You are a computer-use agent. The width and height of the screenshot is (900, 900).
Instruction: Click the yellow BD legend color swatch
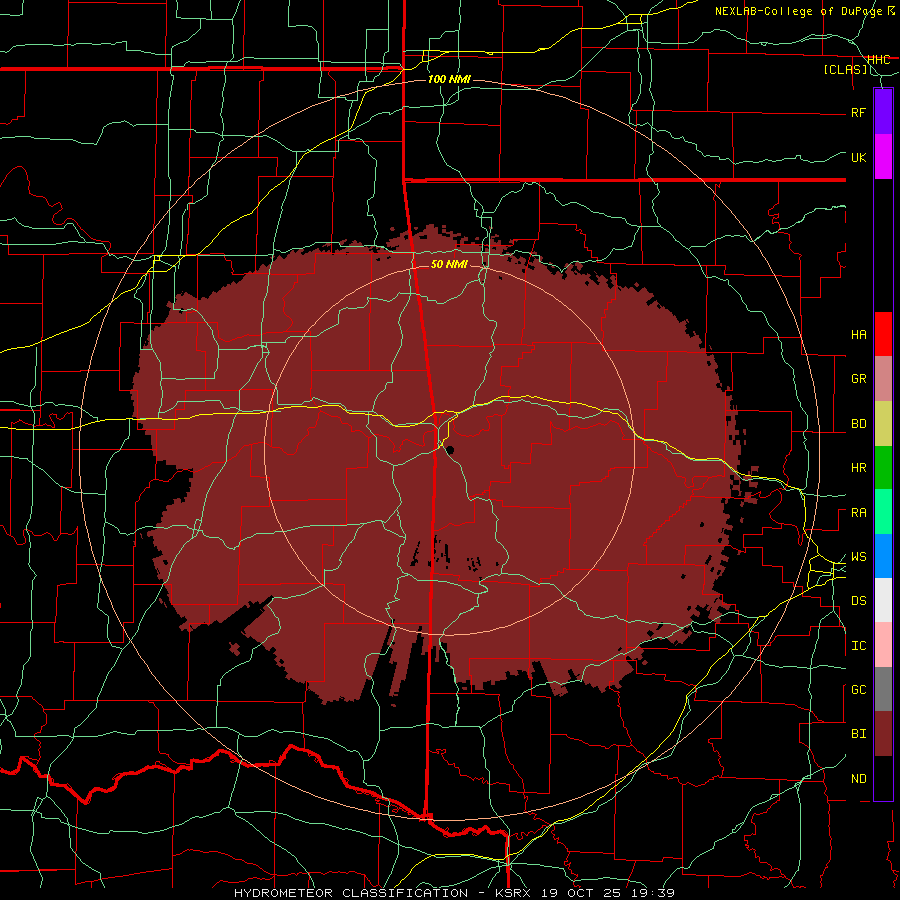(883, 424)
